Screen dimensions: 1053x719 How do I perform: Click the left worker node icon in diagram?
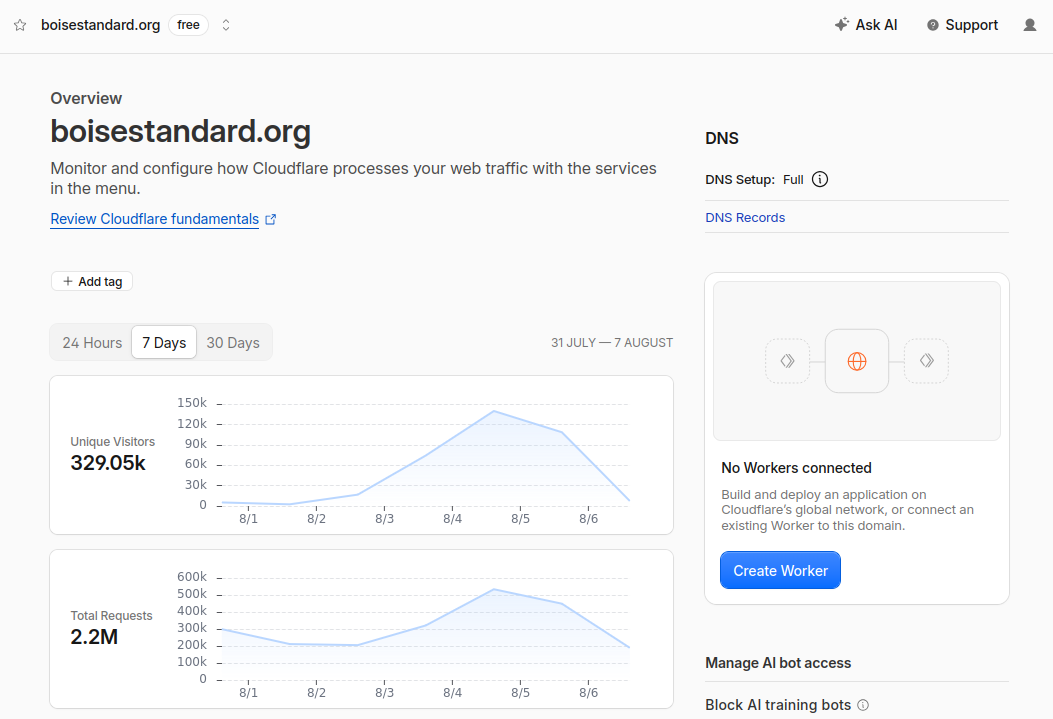coord(788,361)
